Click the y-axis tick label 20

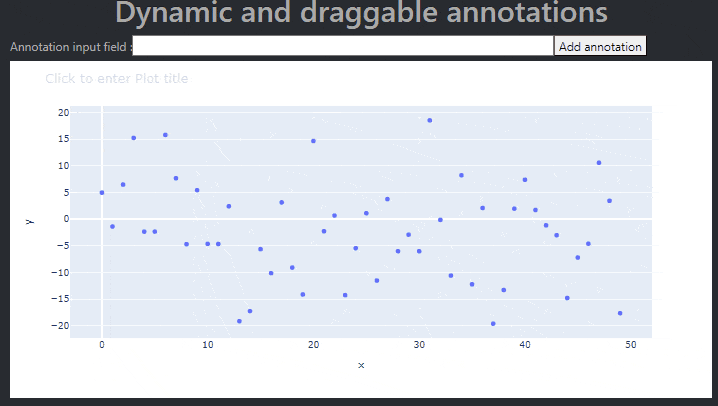tap(64, 113)
